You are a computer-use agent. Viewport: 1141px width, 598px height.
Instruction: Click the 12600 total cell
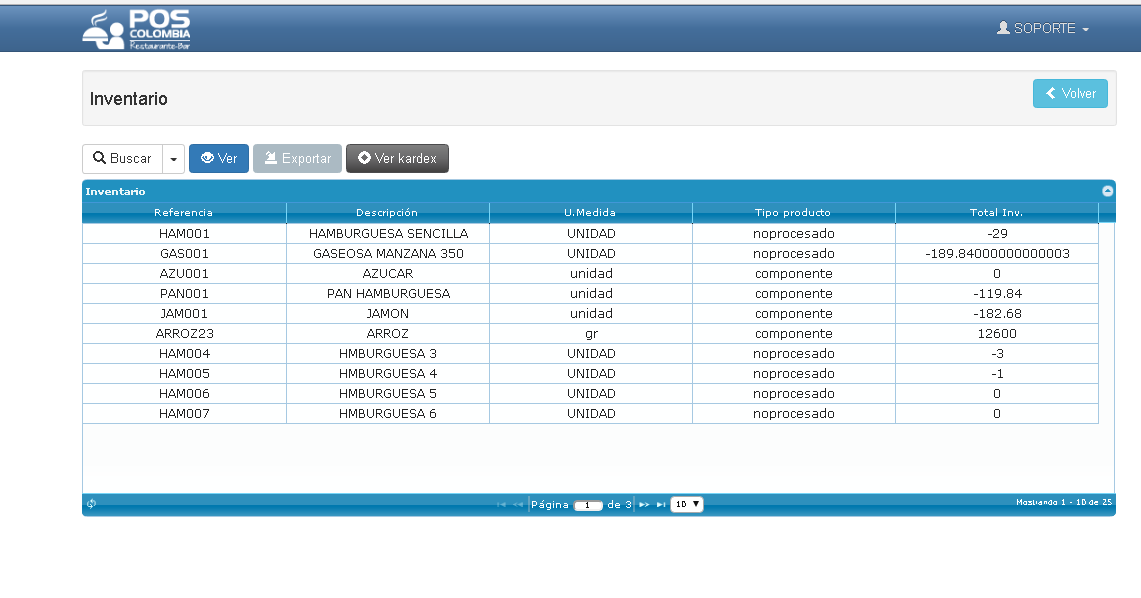pos(997,334)
